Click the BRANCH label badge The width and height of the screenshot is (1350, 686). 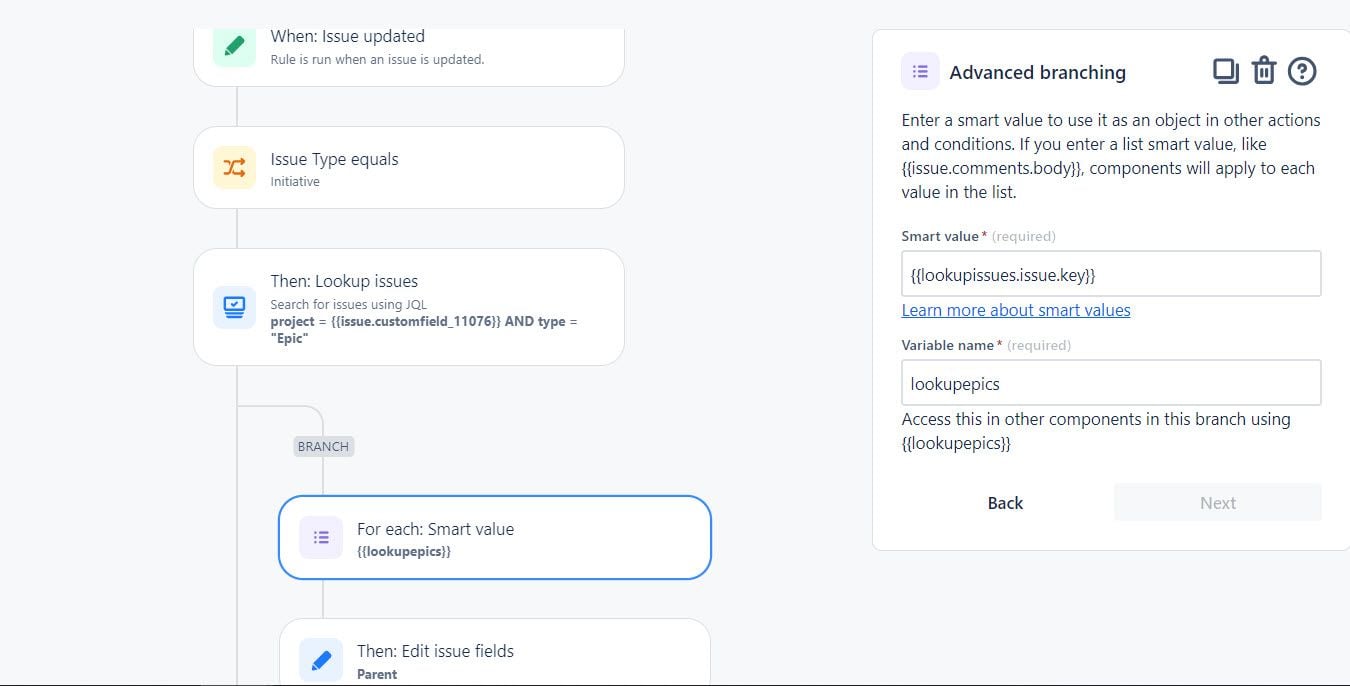323,446
